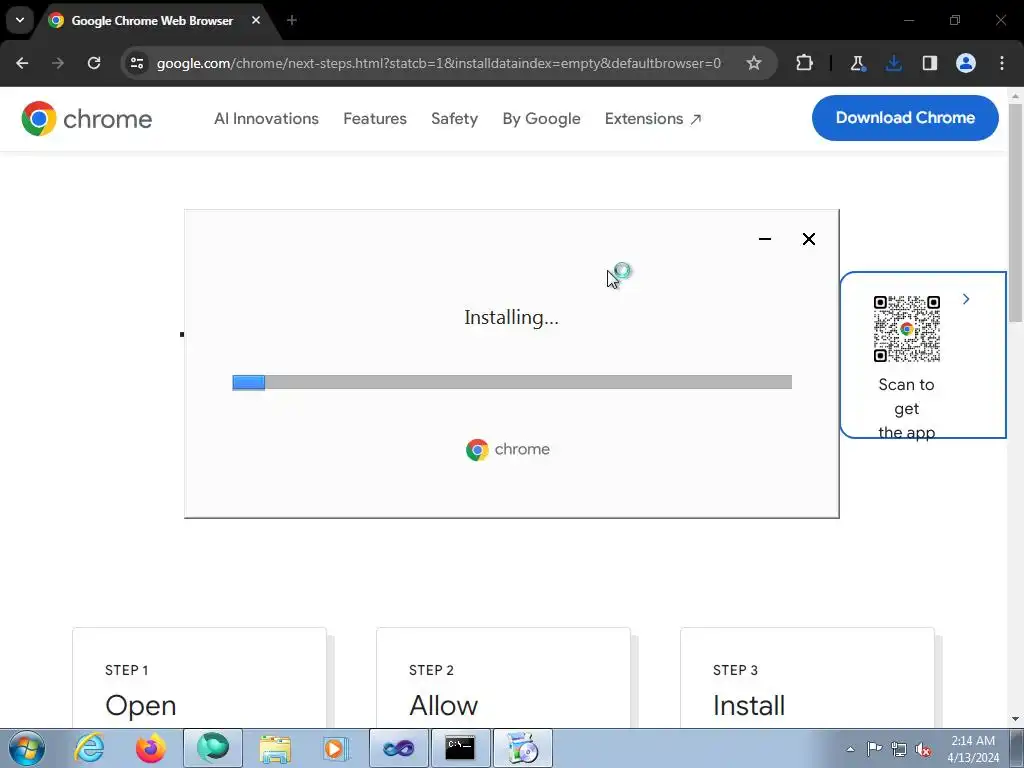Click the muted volume tray icon
The image size is (1024, 768).
click(923, 749)
